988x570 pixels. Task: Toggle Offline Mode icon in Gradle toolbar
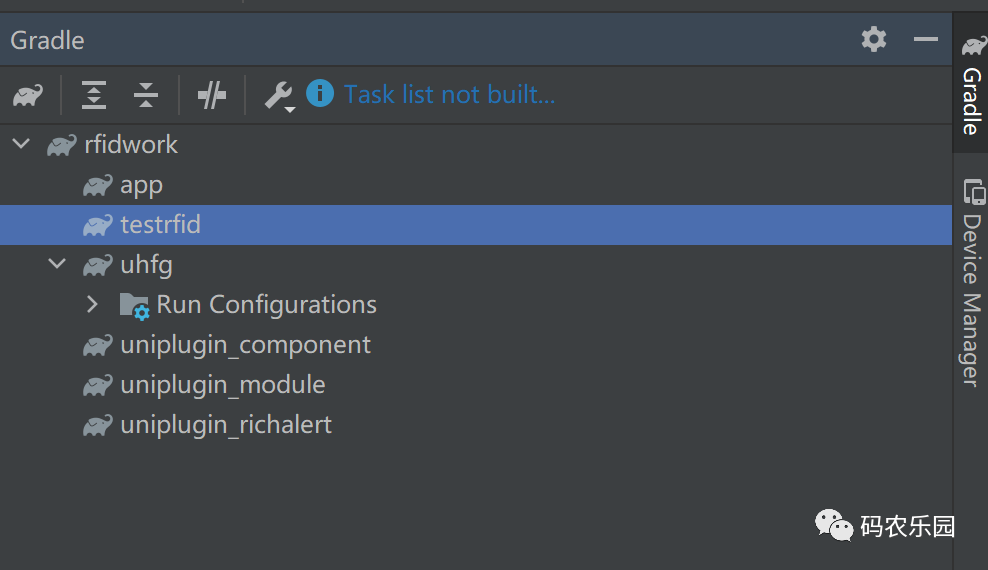tap(212, 95)
